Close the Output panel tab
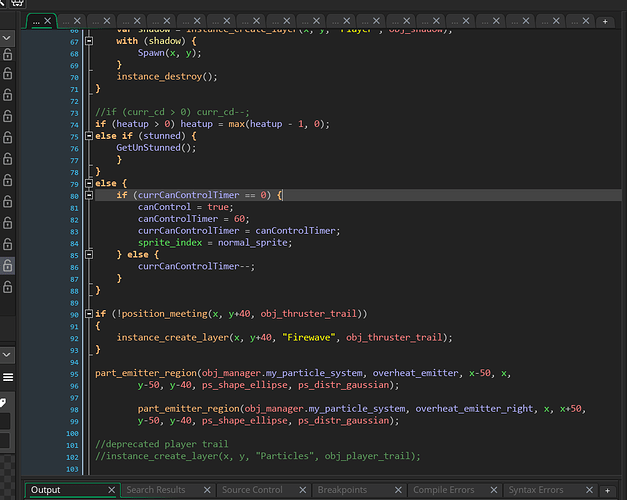 pyautogui.click(x=112, y=490)
